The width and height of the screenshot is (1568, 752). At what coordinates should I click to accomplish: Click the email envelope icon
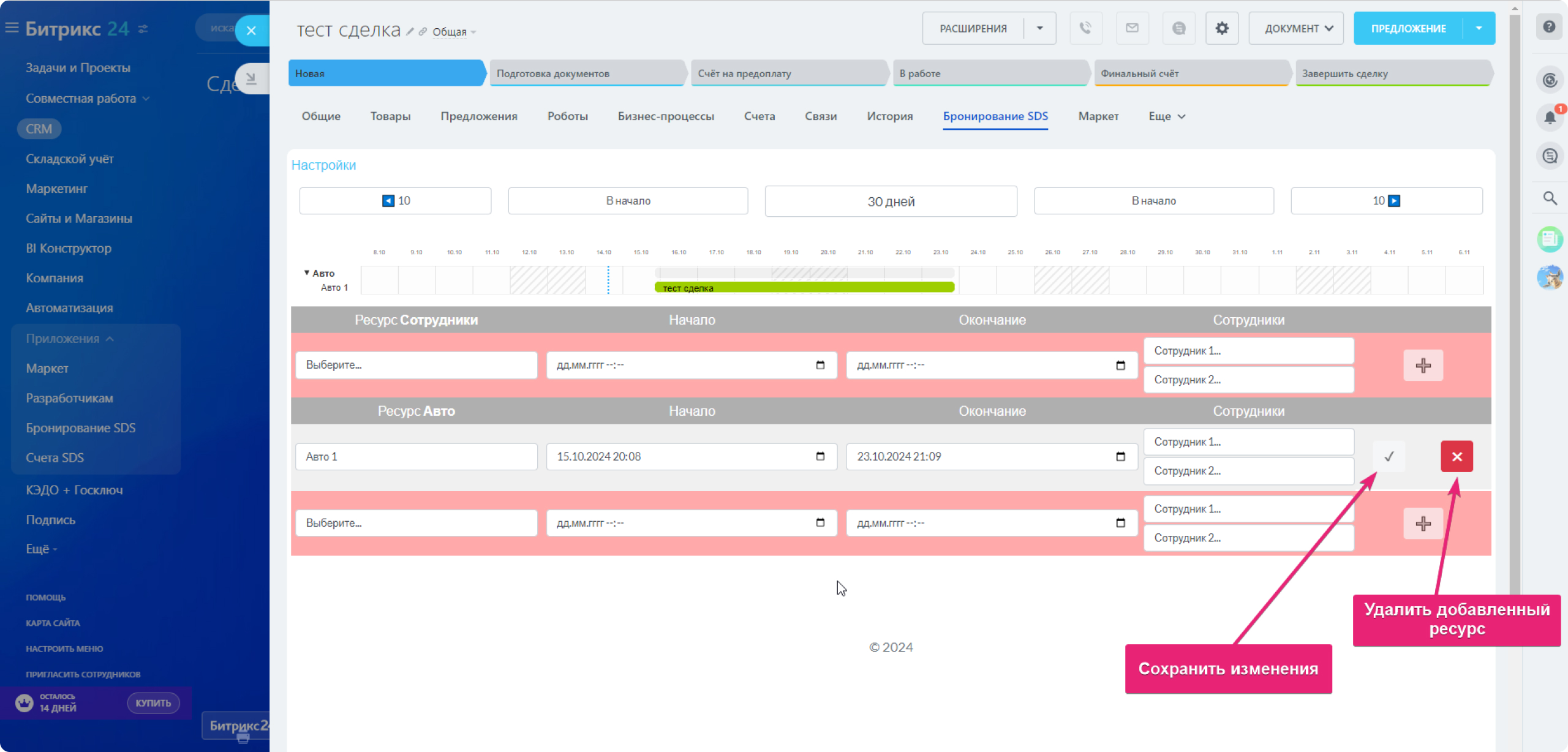[1132, 28]
